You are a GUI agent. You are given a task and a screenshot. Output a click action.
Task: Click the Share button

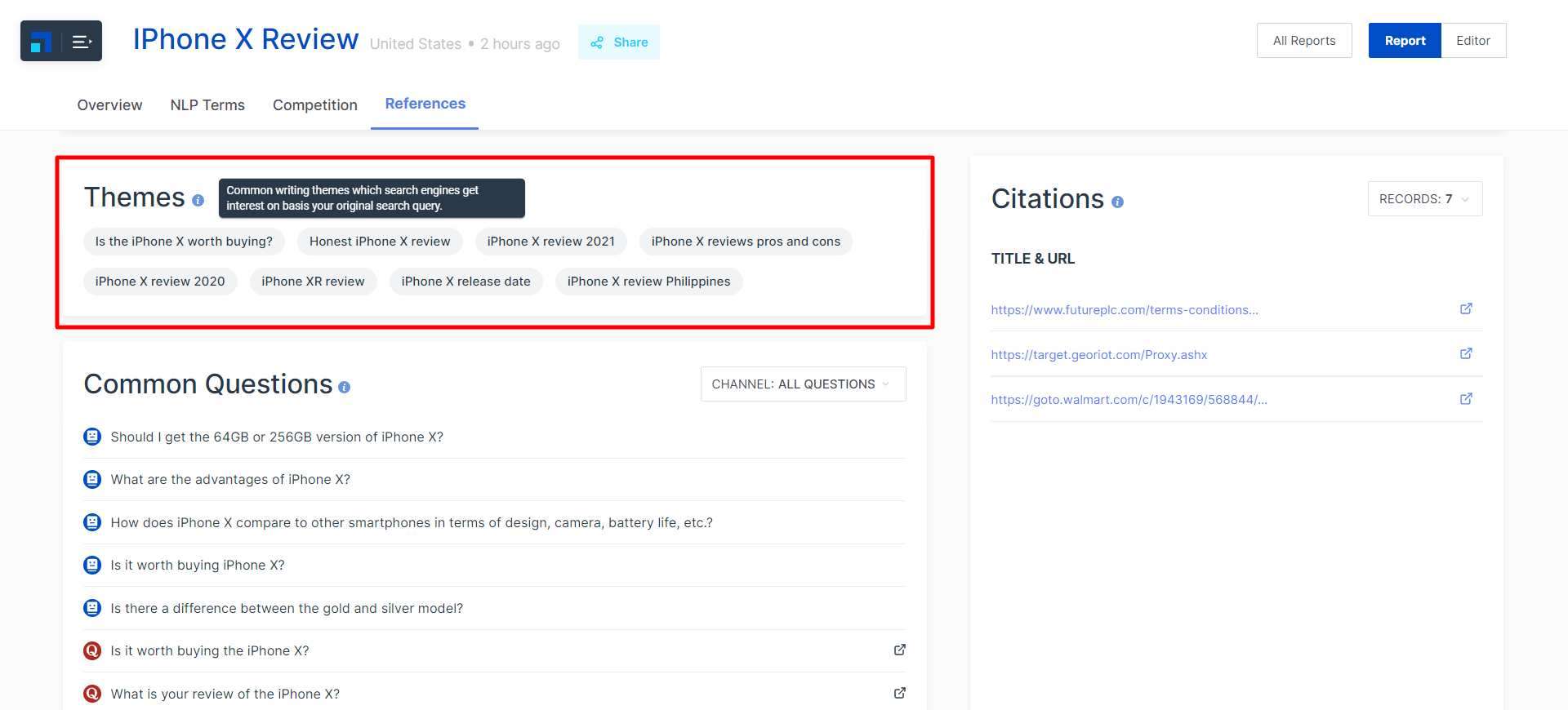coord(619,42)
